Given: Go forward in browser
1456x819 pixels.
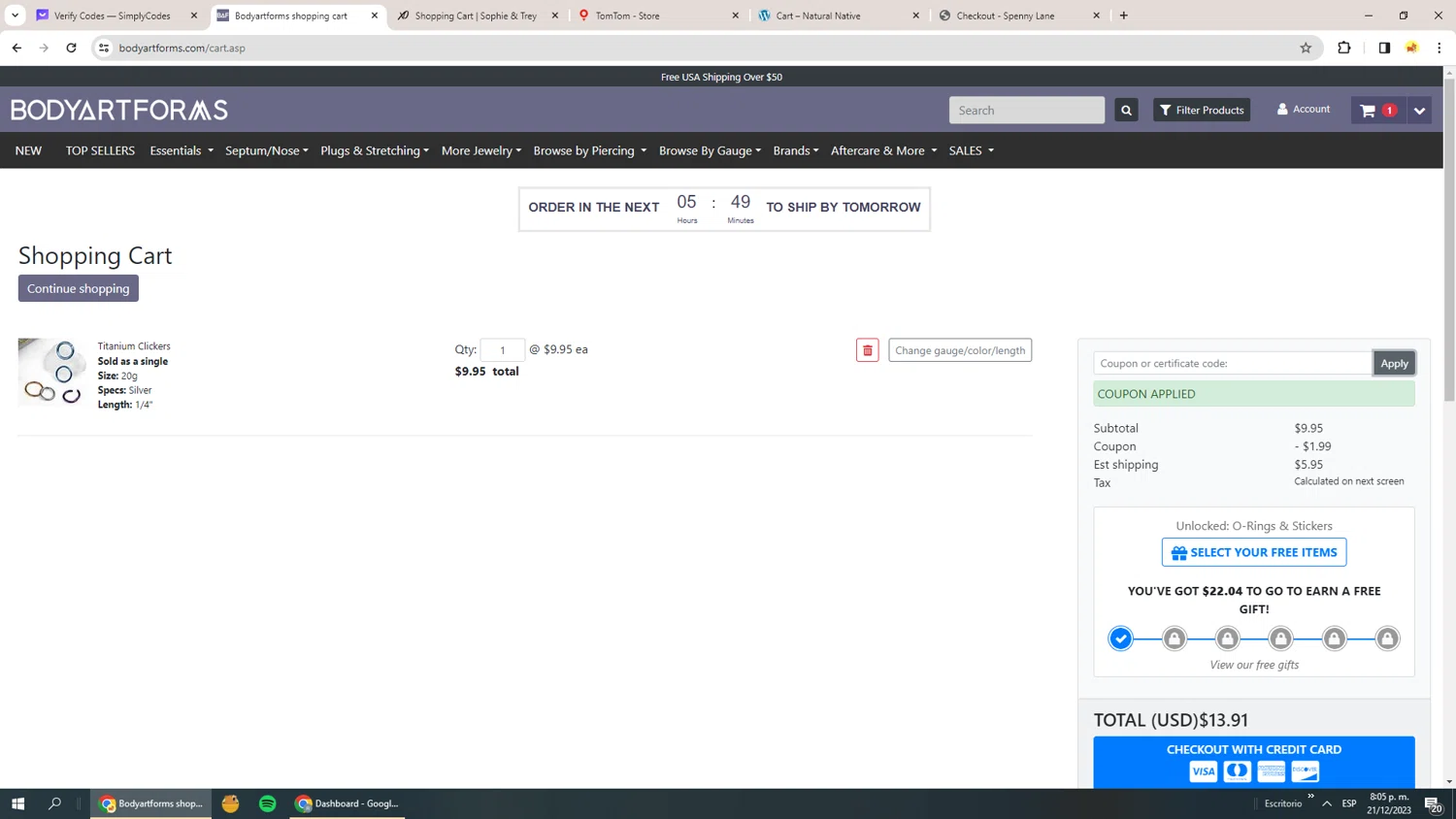Looking at the screenshot, I should click(x=44, y=48).
